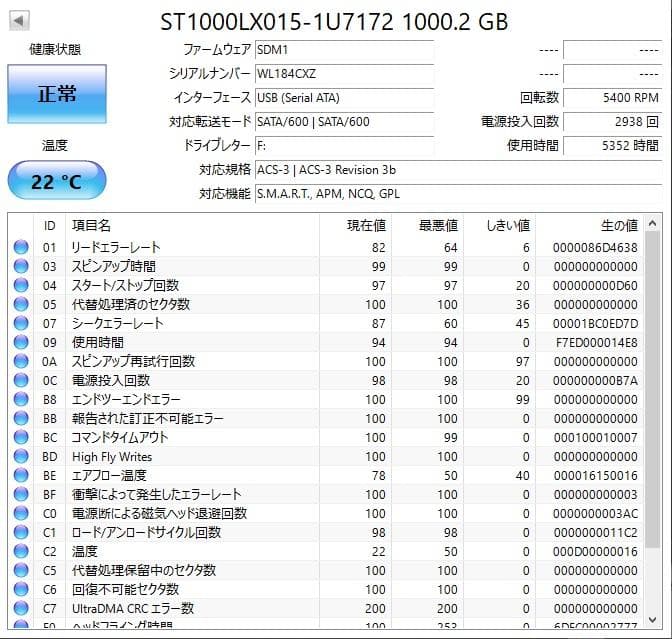Select the status circle for シークエラーレート row

21,323
